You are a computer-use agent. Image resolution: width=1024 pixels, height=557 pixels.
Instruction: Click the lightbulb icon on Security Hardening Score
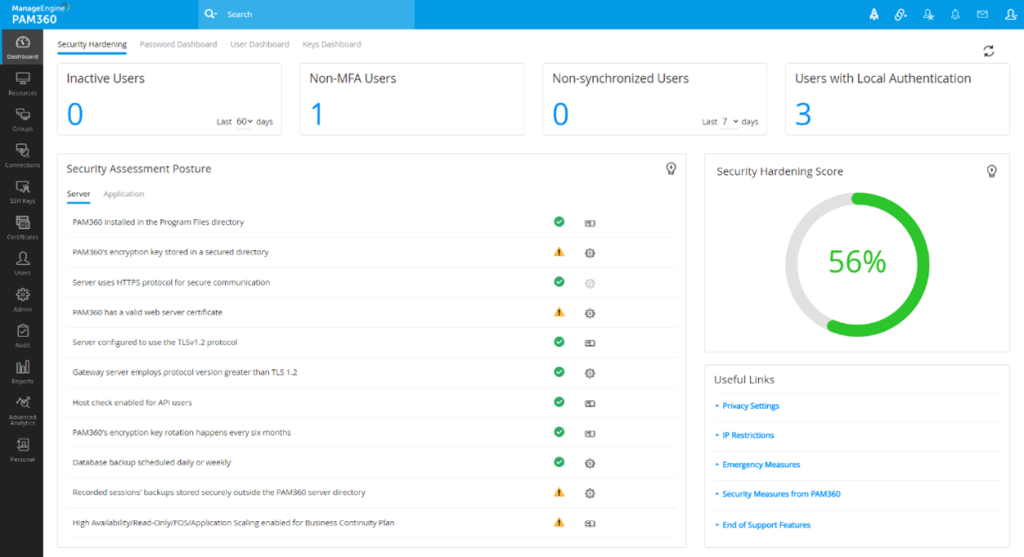point(991,171)
